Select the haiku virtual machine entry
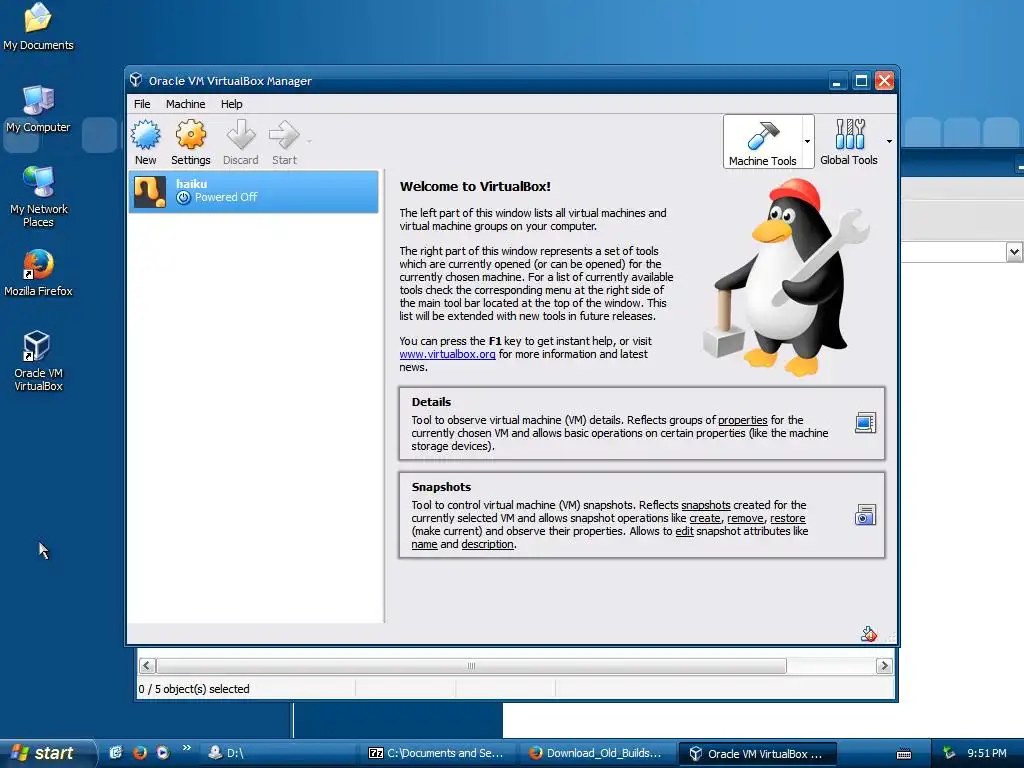This screenshot has width=1024, height=768. tap(253, 191)
